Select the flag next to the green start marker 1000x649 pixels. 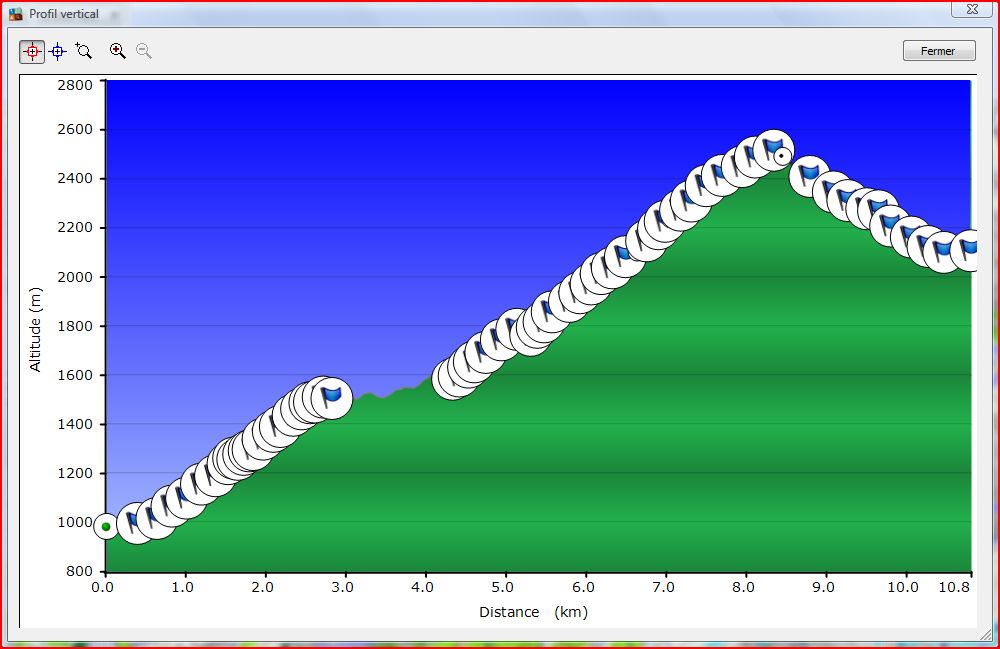coord(133,522)
